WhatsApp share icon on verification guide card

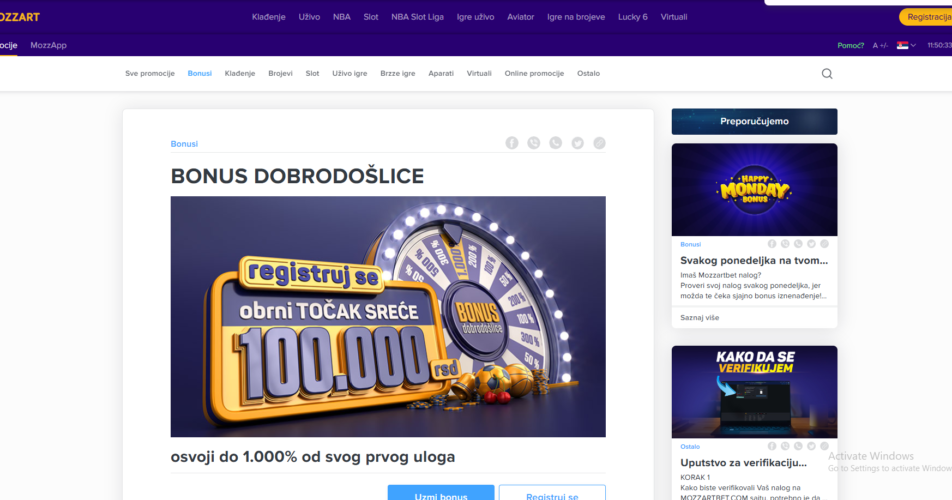(798, 446)
